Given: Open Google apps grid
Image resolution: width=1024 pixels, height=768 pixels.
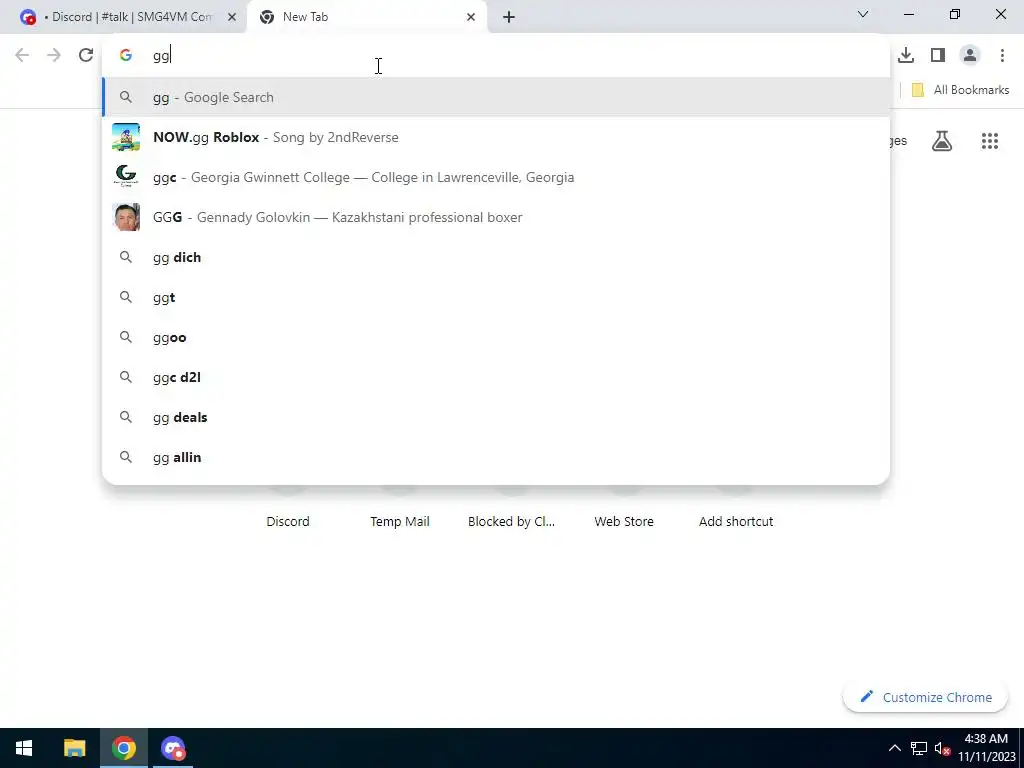Looking at the screenshot, I should pos(989,140).
